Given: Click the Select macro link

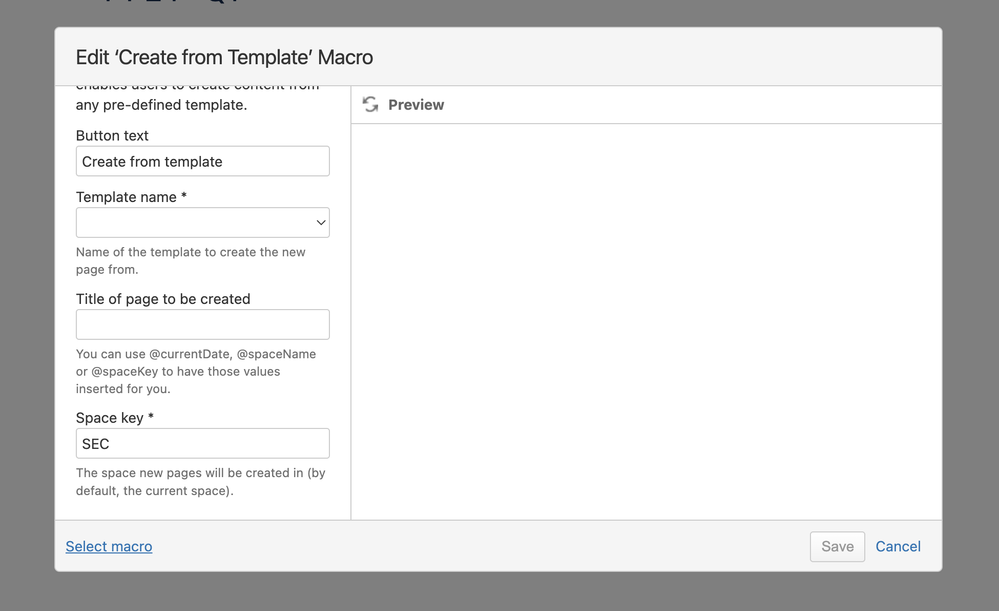Looking at the screenshot, I should point(109,547).
